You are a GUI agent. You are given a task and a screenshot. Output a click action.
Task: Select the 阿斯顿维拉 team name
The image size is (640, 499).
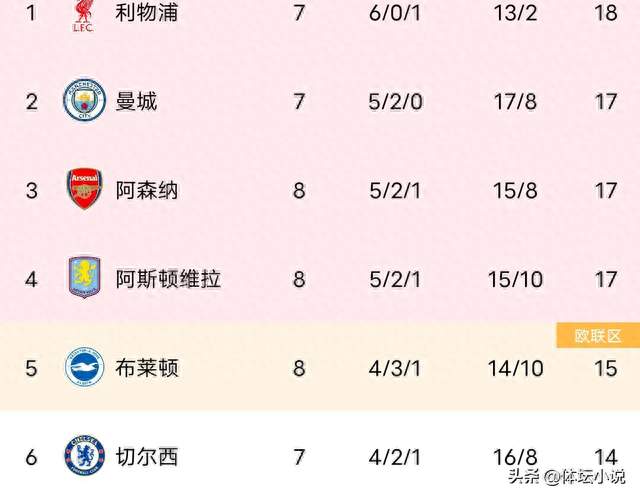pos(168,278)
